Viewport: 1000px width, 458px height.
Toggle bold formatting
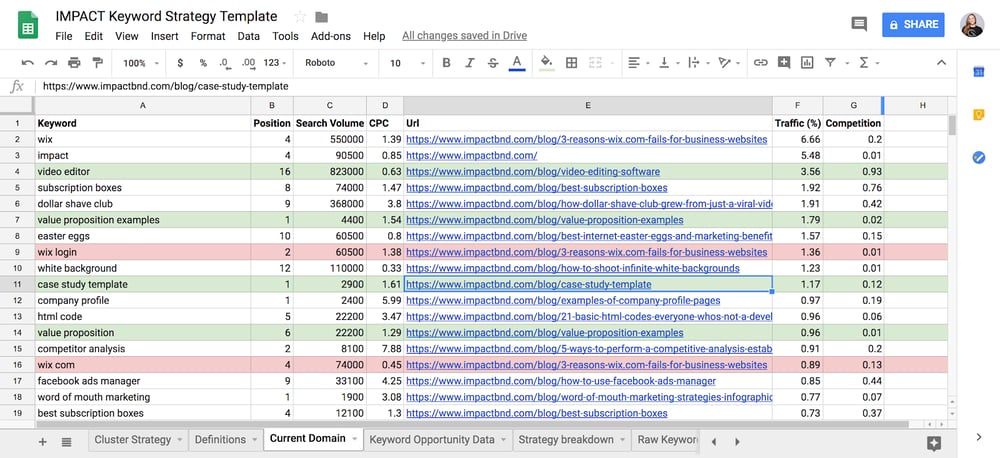pos(446,63)
